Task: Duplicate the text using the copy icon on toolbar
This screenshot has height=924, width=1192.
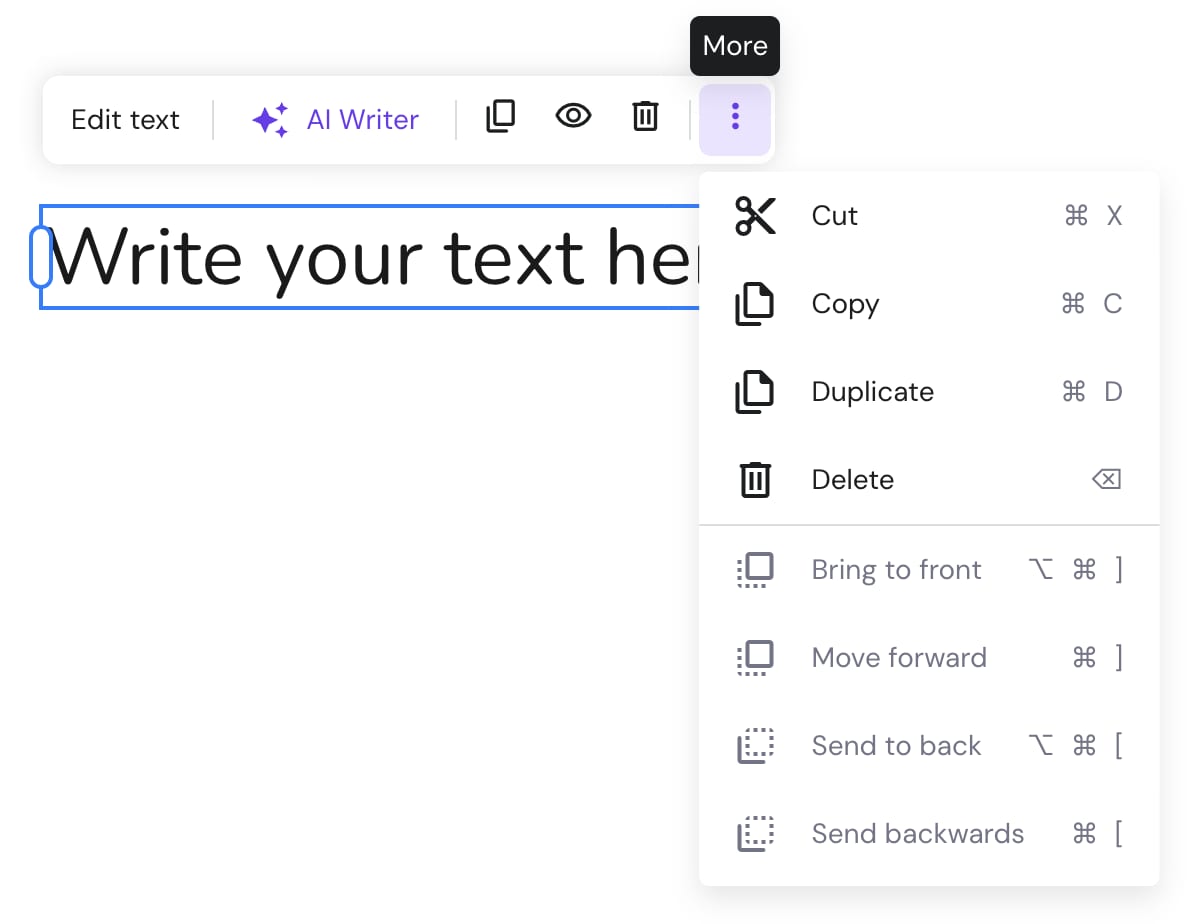Action: (x=500, y=117)
